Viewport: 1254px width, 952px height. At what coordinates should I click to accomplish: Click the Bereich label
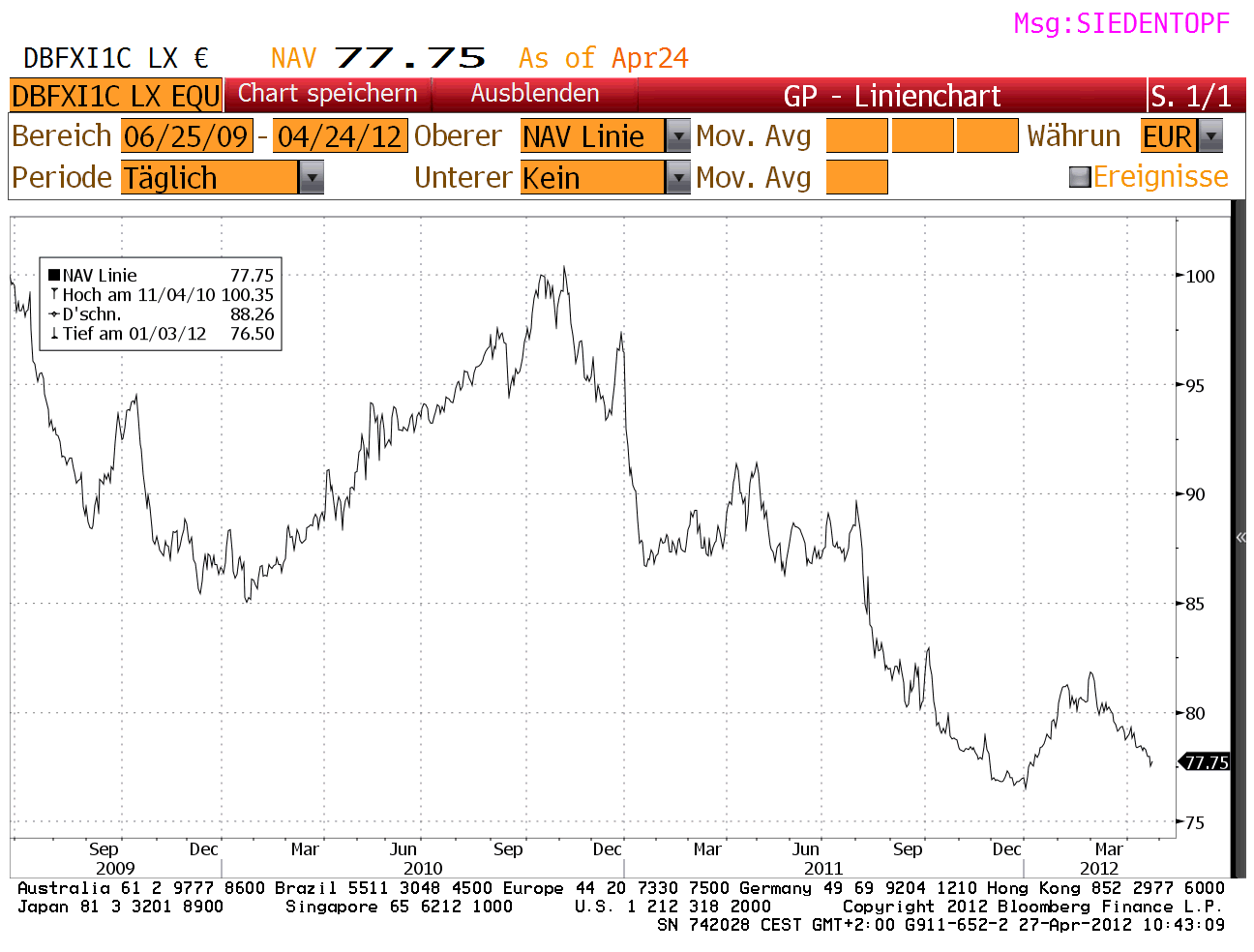62,136
